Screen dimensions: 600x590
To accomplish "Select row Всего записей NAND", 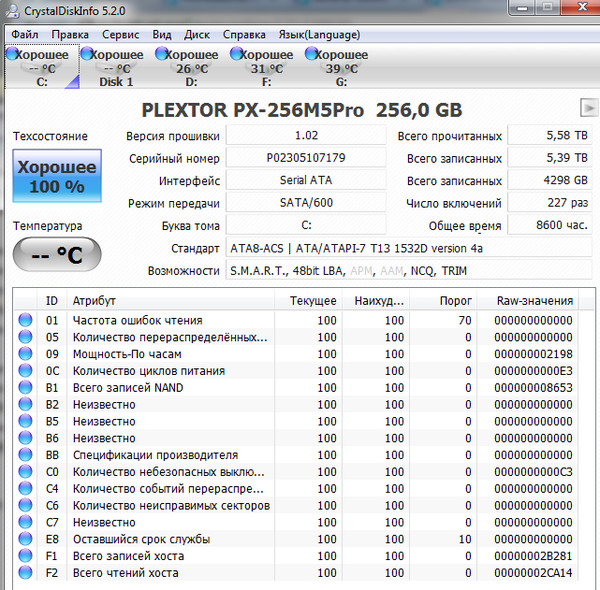I will coord(297,388).
